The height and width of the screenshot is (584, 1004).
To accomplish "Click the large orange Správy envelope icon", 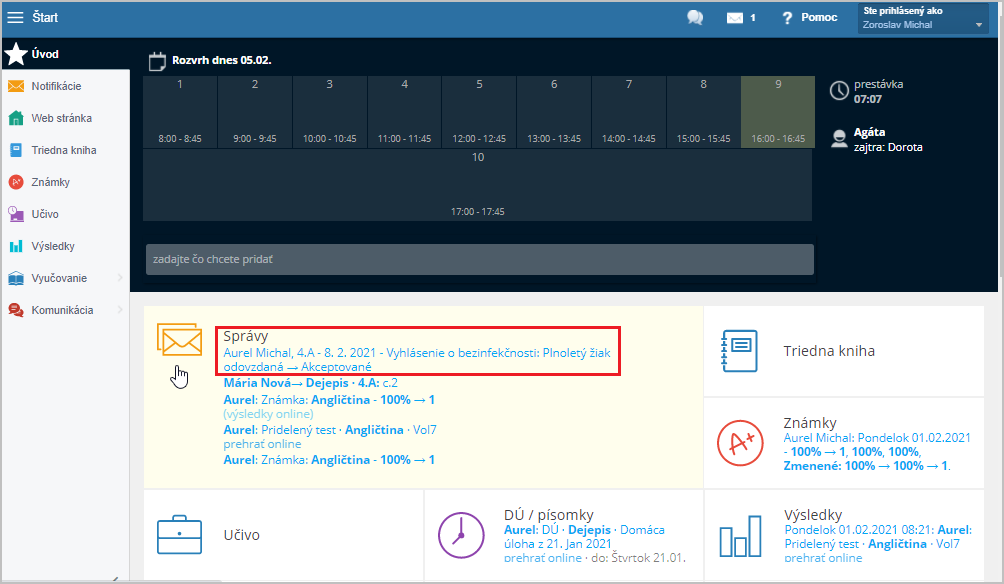I will [x=179, y=339].
